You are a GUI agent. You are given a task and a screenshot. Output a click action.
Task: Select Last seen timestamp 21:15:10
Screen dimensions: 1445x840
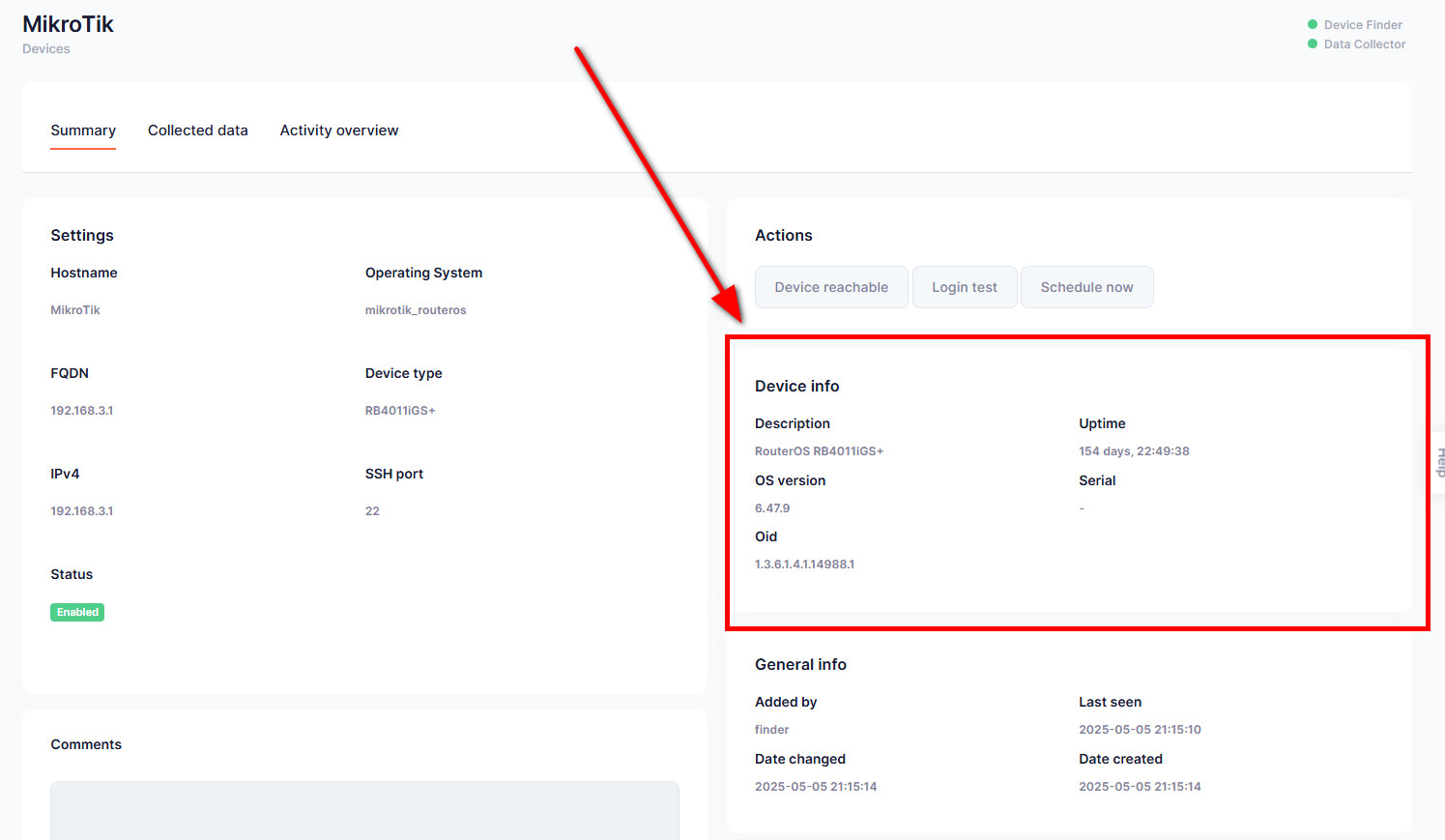click(1140, 730)
